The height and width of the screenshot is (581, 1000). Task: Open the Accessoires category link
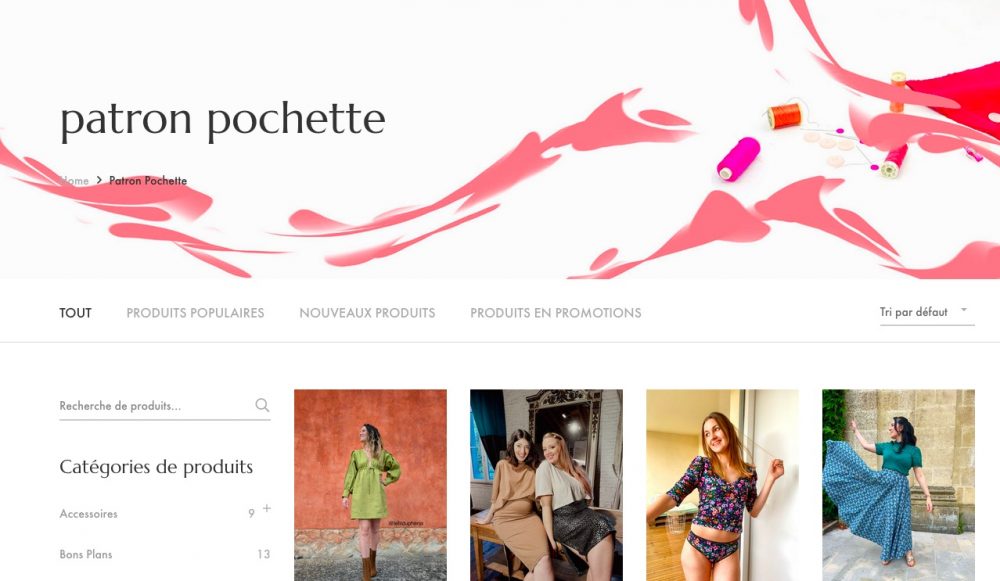[89, 513]
